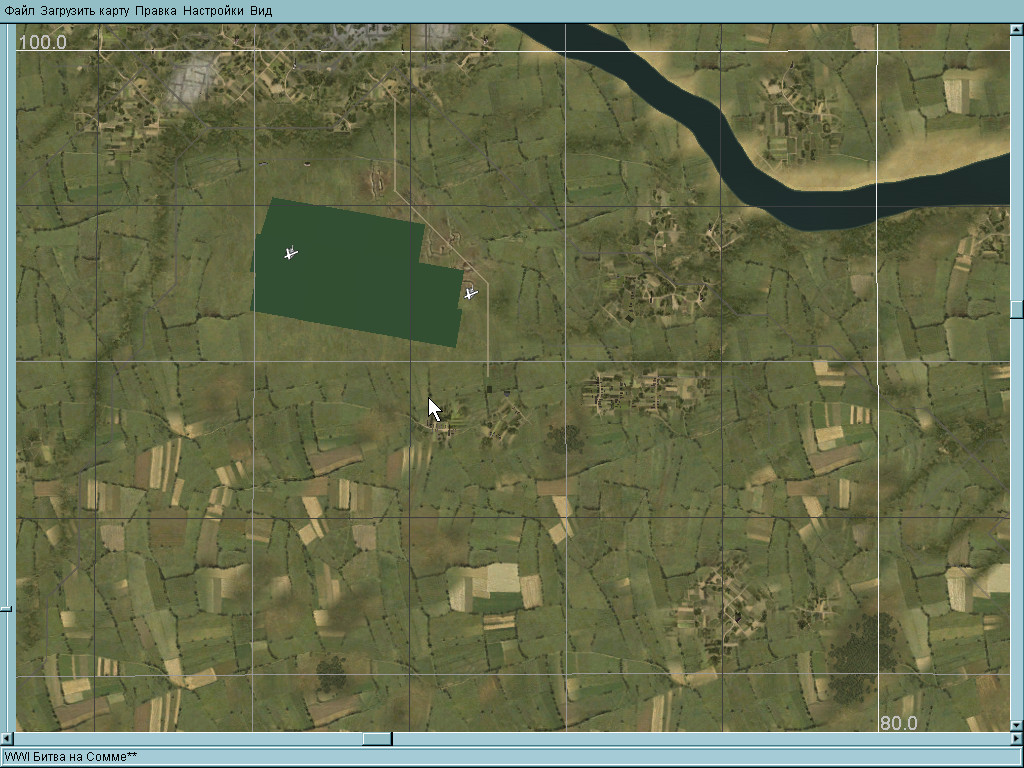
Task: Click the vertical scrollbar thumb
Action: [x=1017, y=310]
